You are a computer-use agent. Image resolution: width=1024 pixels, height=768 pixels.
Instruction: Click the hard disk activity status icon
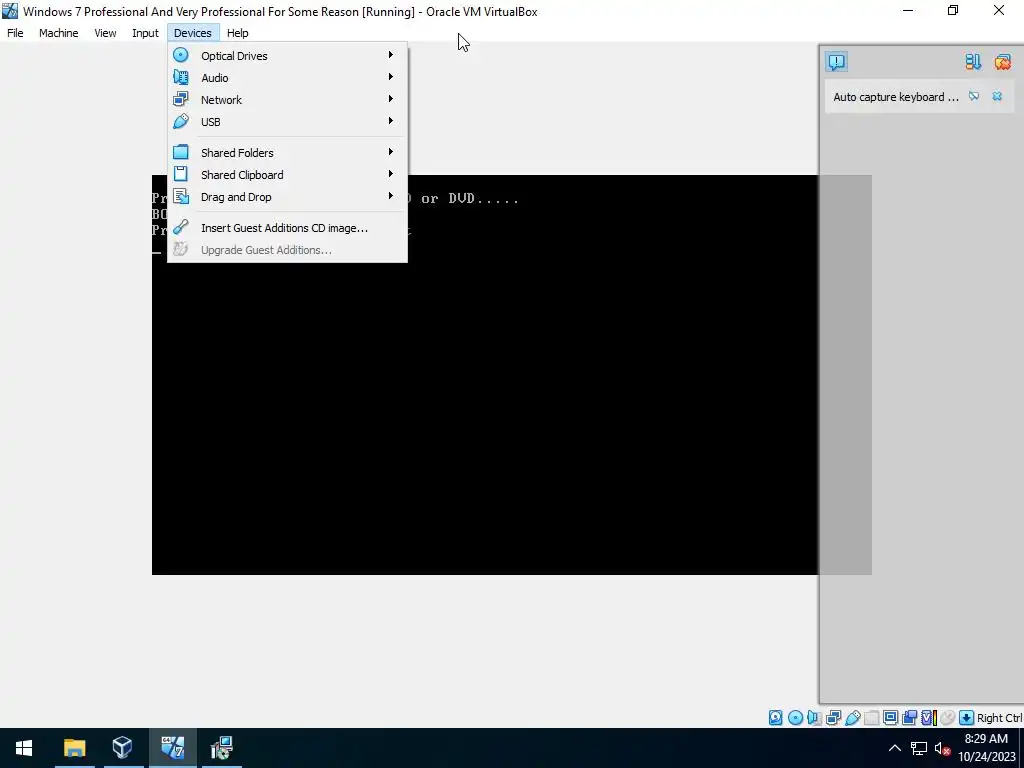tap(775, 718)
